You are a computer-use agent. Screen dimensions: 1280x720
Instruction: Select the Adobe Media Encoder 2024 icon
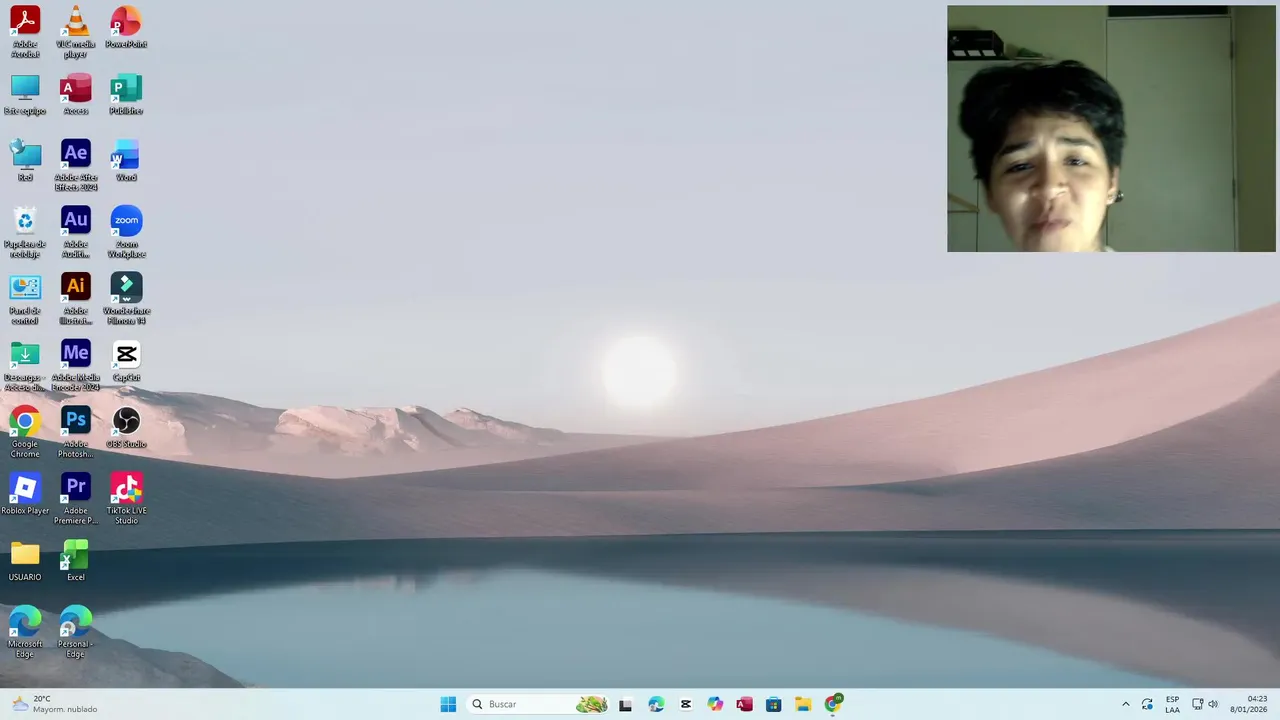click(x=76, y=365)
